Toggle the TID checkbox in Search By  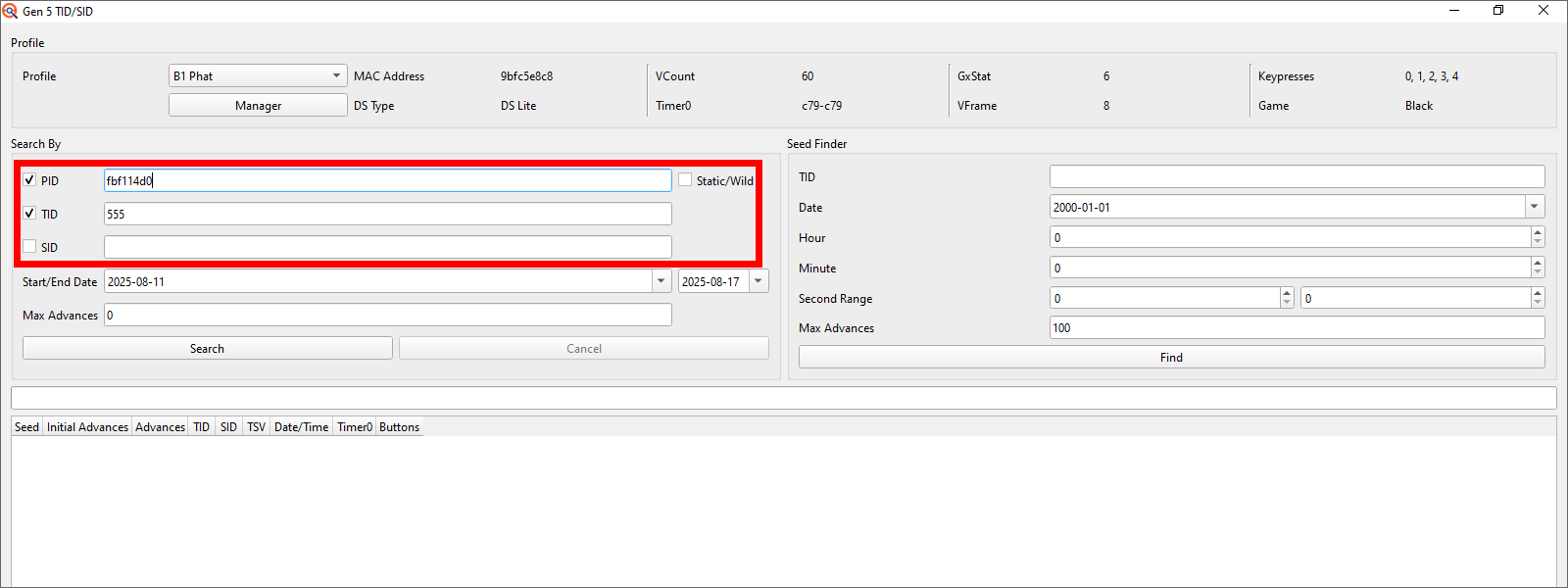[x=29, y=214]
